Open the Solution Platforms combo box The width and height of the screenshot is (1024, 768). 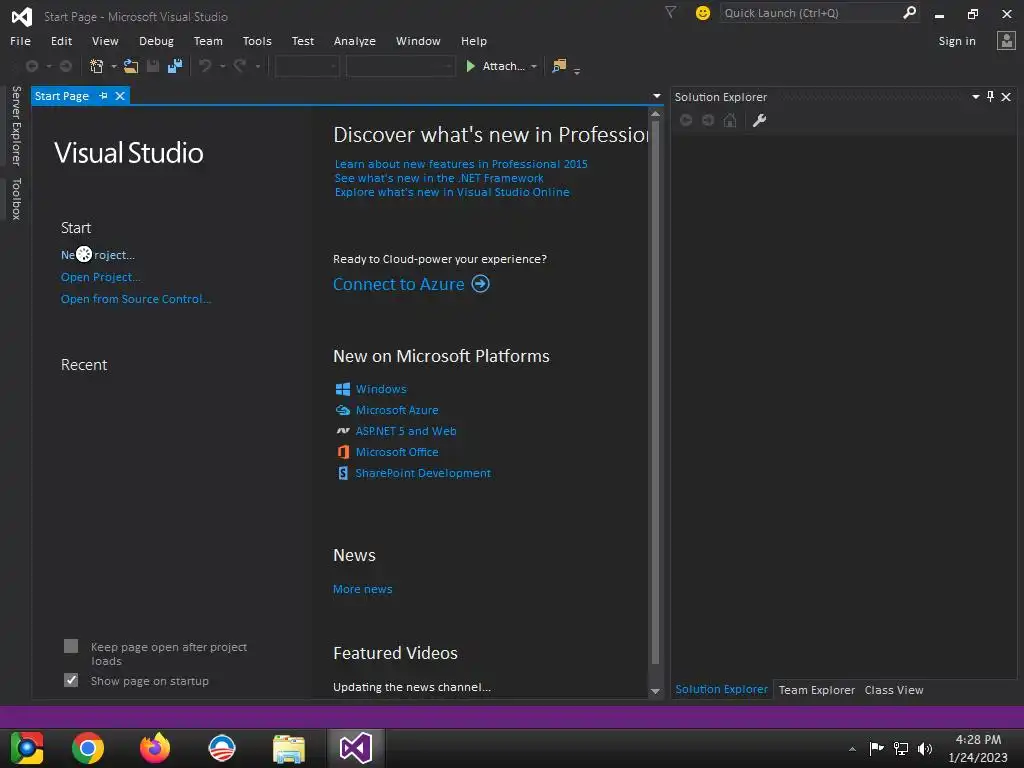click(x=400, y=66)
